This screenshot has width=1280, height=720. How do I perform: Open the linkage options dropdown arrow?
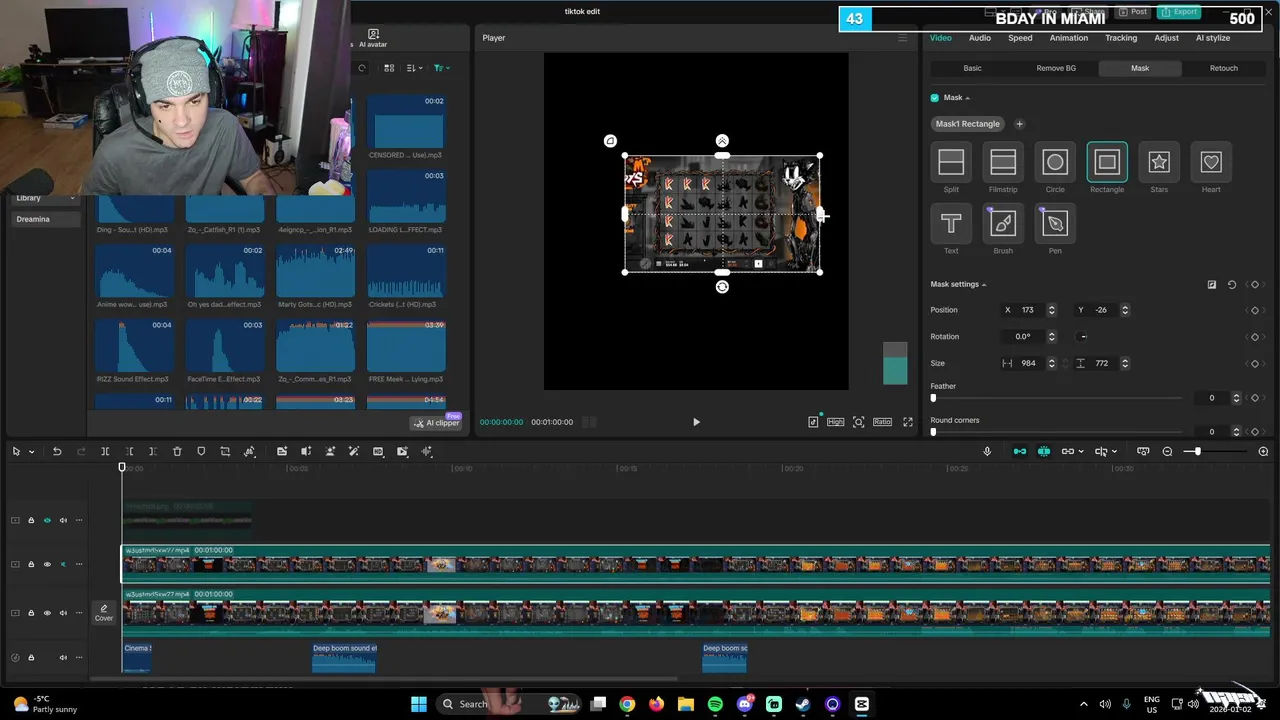[1082, 452]
